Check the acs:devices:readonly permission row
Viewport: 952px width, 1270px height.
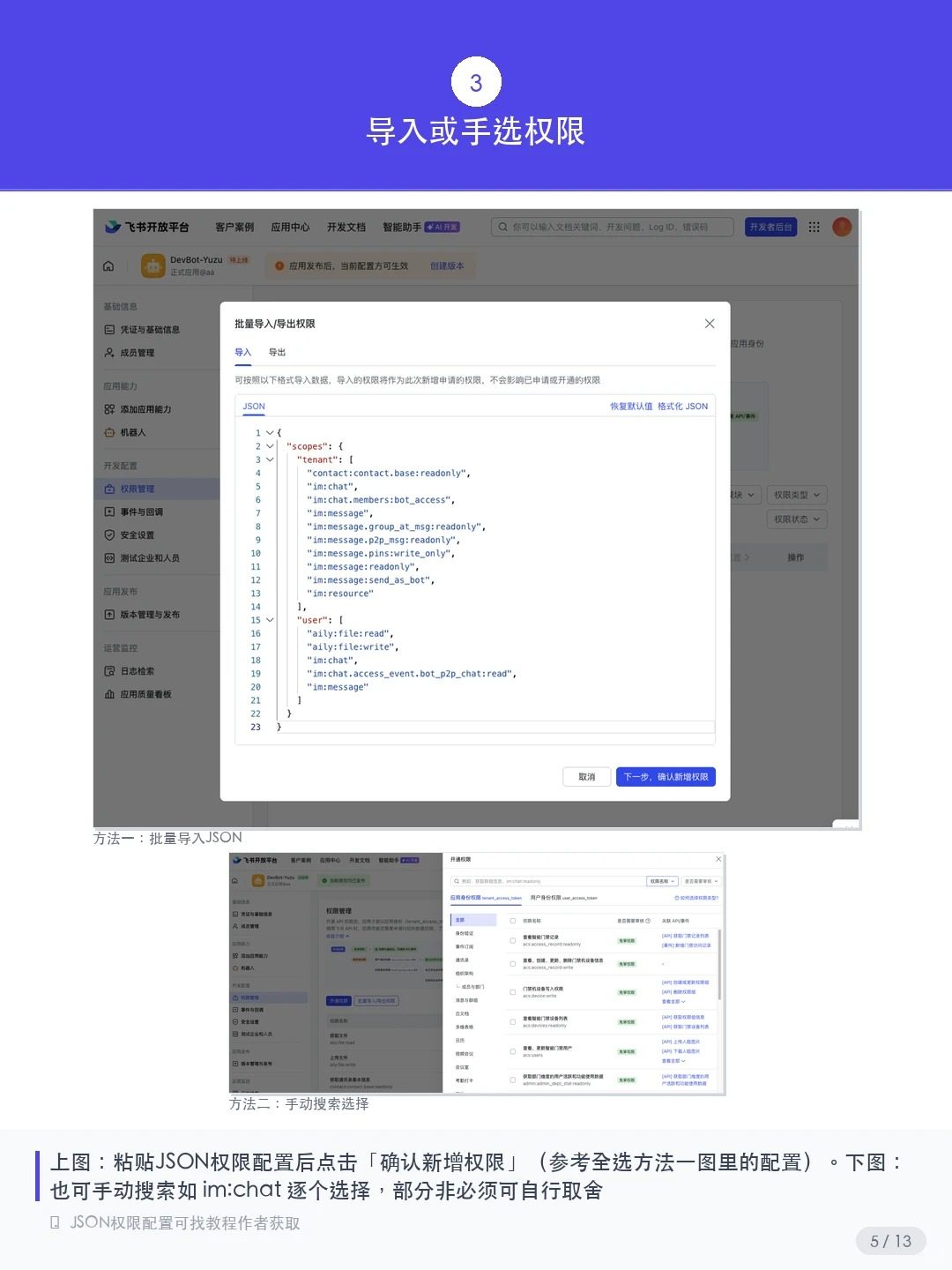513,1022
